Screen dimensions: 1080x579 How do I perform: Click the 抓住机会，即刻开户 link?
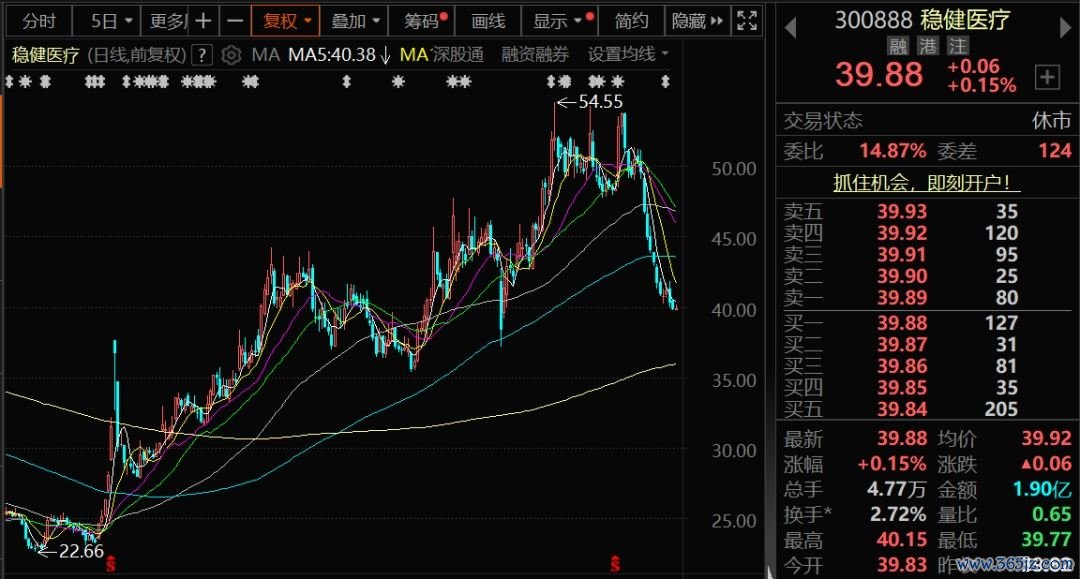927,183
